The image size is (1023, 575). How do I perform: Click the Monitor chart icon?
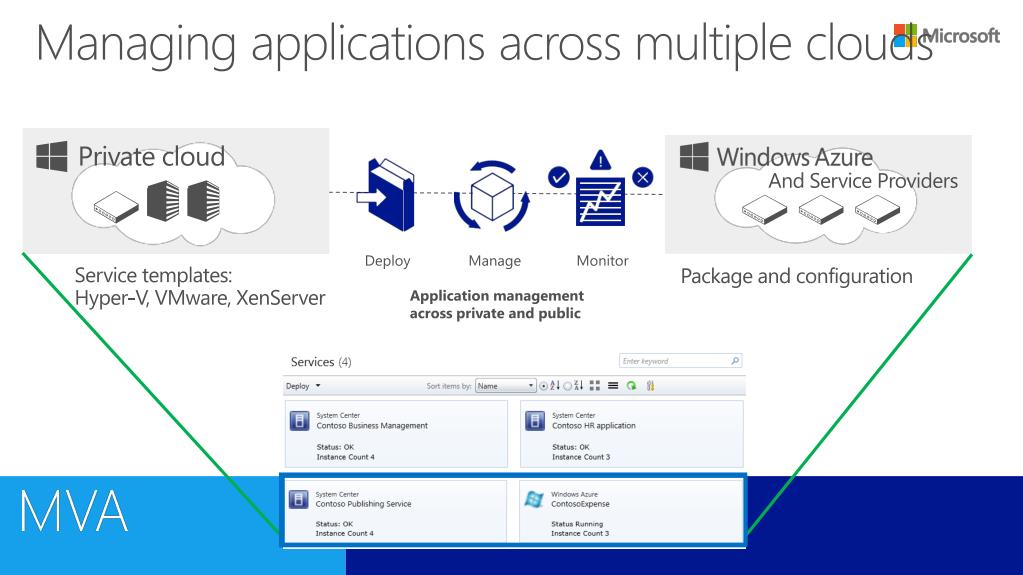tap(600, 202)
